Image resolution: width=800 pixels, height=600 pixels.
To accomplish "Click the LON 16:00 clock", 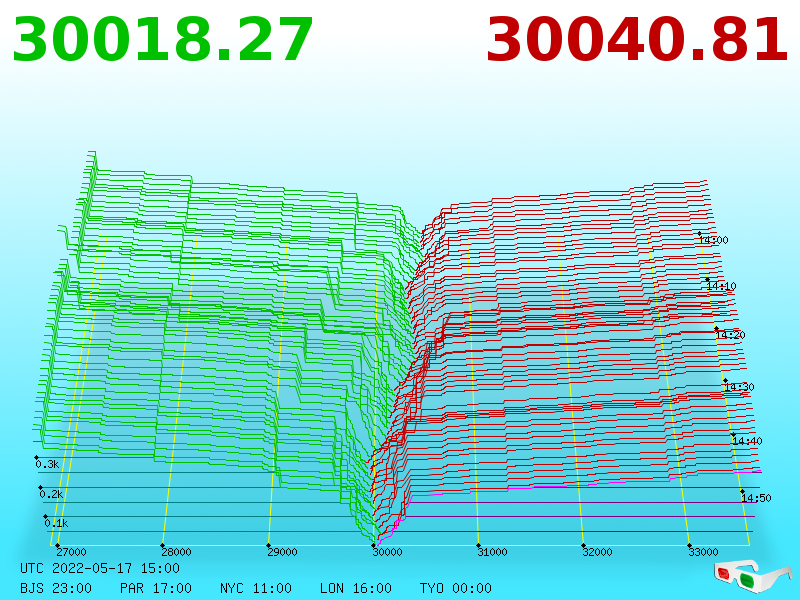I will (356, 588).
